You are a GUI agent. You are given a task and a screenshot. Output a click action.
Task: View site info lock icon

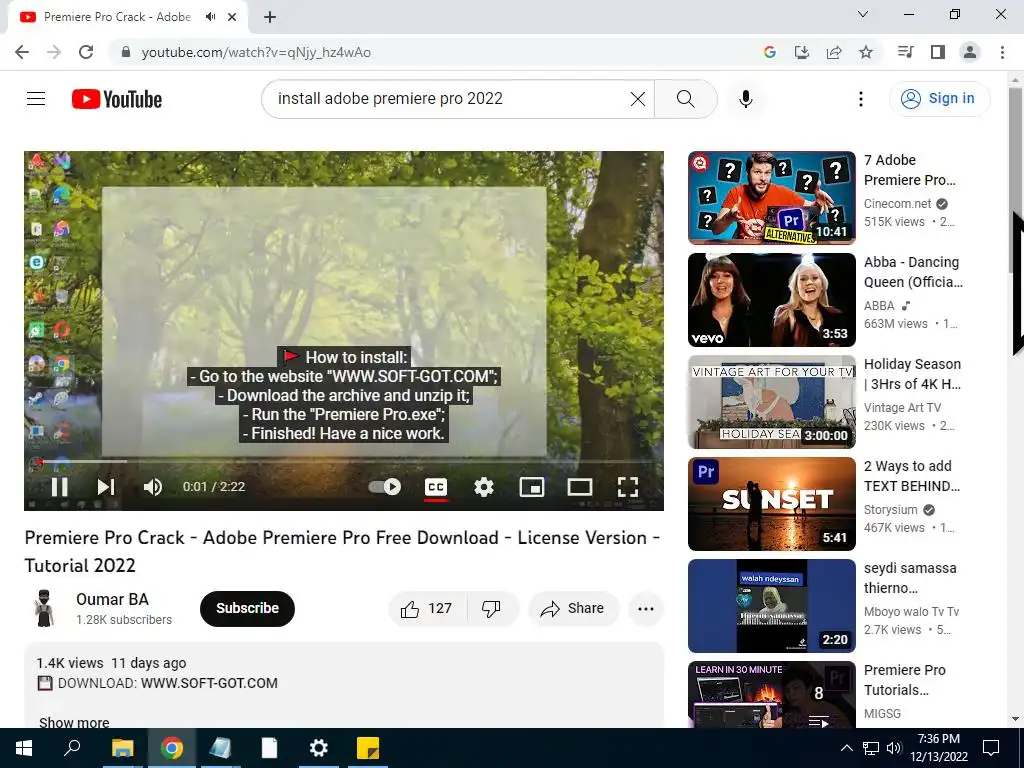[126, 52]
